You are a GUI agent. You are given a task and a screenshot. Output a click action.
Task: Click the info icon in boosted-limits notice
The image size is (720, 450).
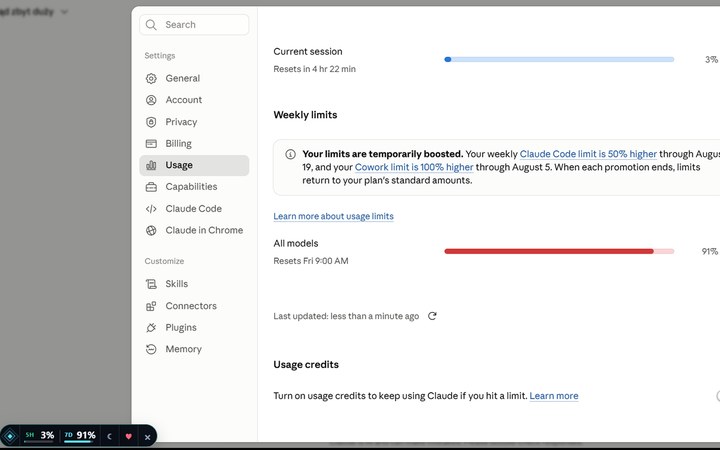click(290, 154)
